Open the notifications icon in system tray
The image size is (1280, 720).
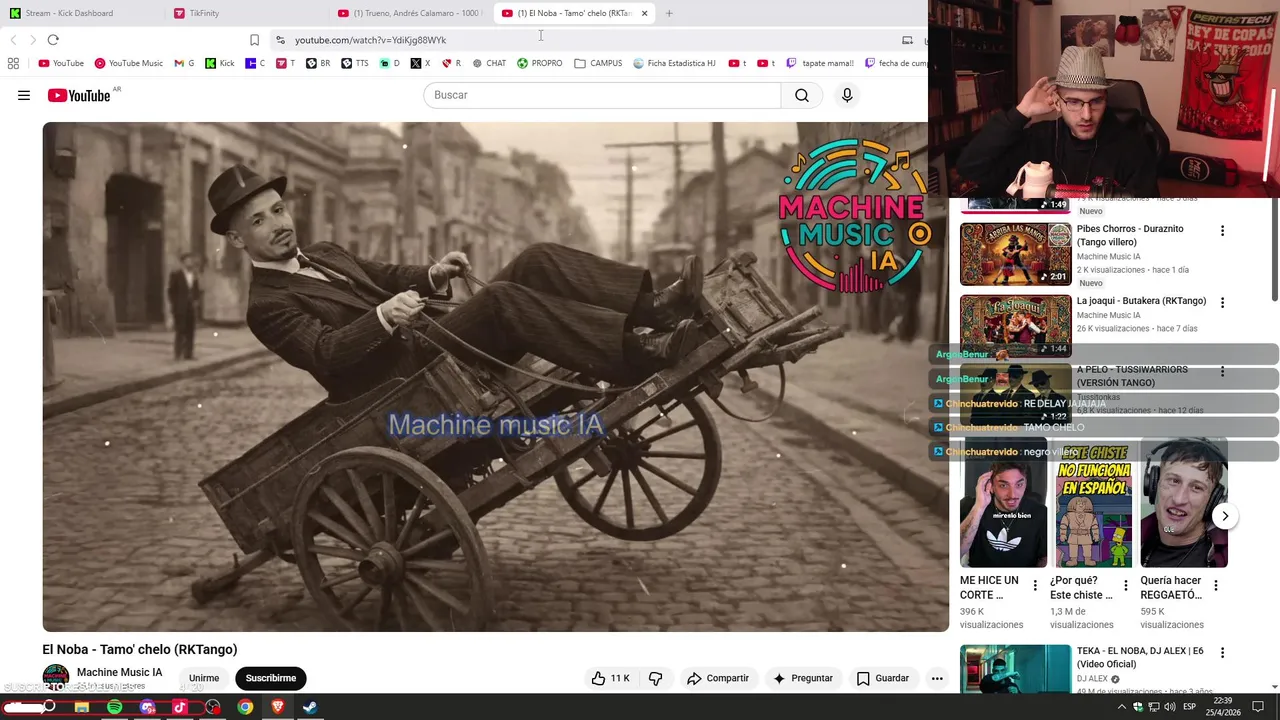(1258, 707)
